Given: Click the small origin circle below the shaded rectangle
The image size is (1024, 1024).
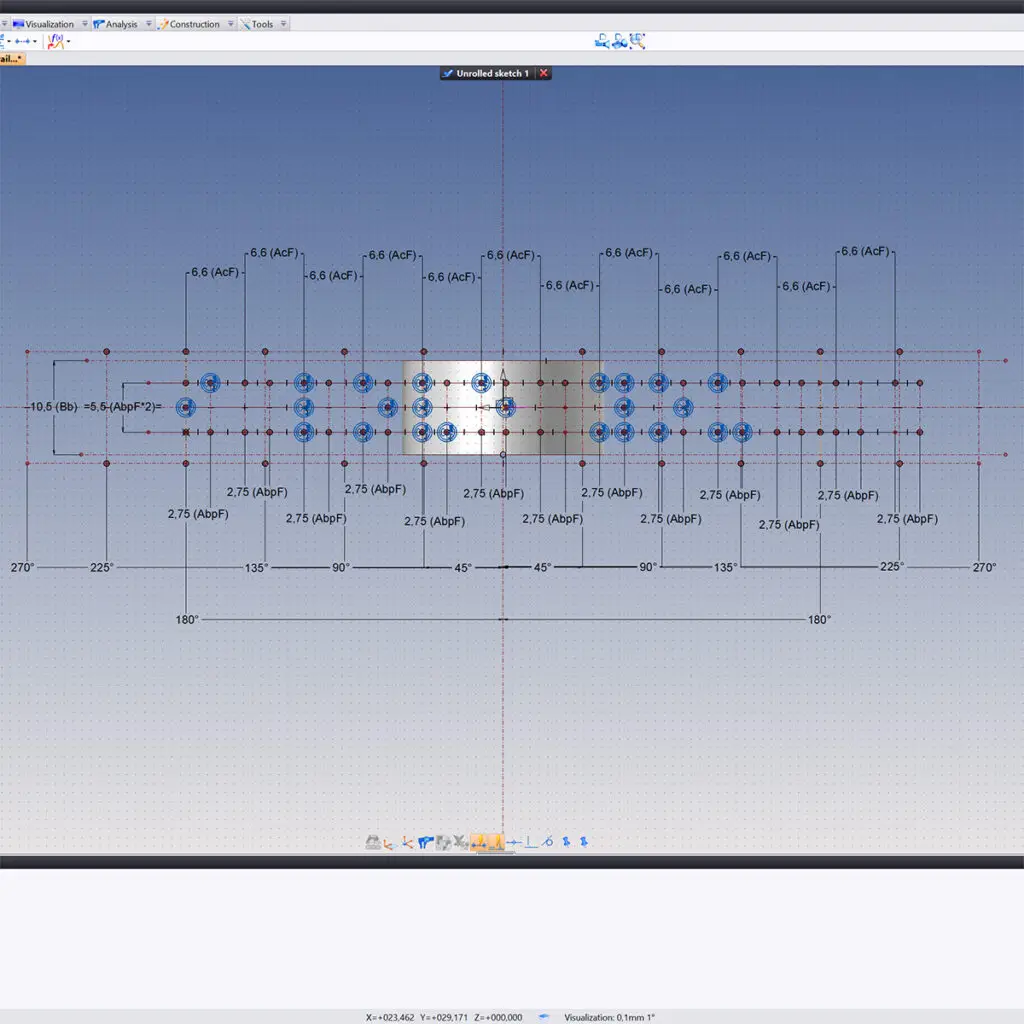Looking at the screenshot, I should point(503,455).
